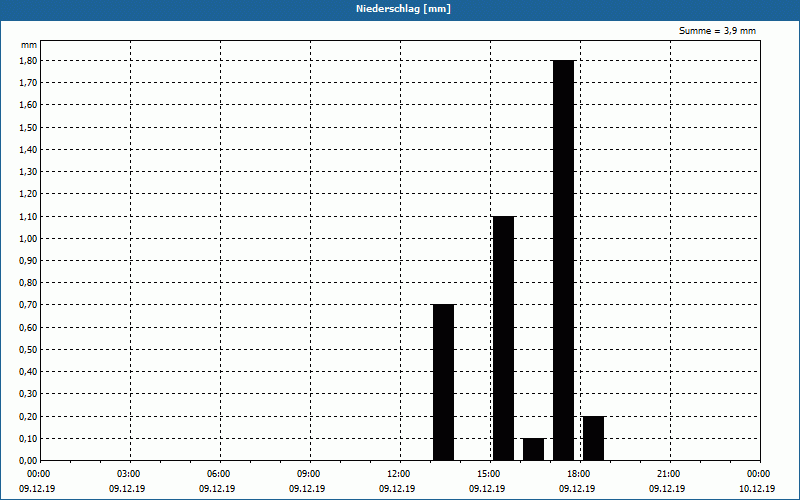The image size is (800, 500).
Task: Click the 0,60 y-axis label
Action: pos(28,328)
